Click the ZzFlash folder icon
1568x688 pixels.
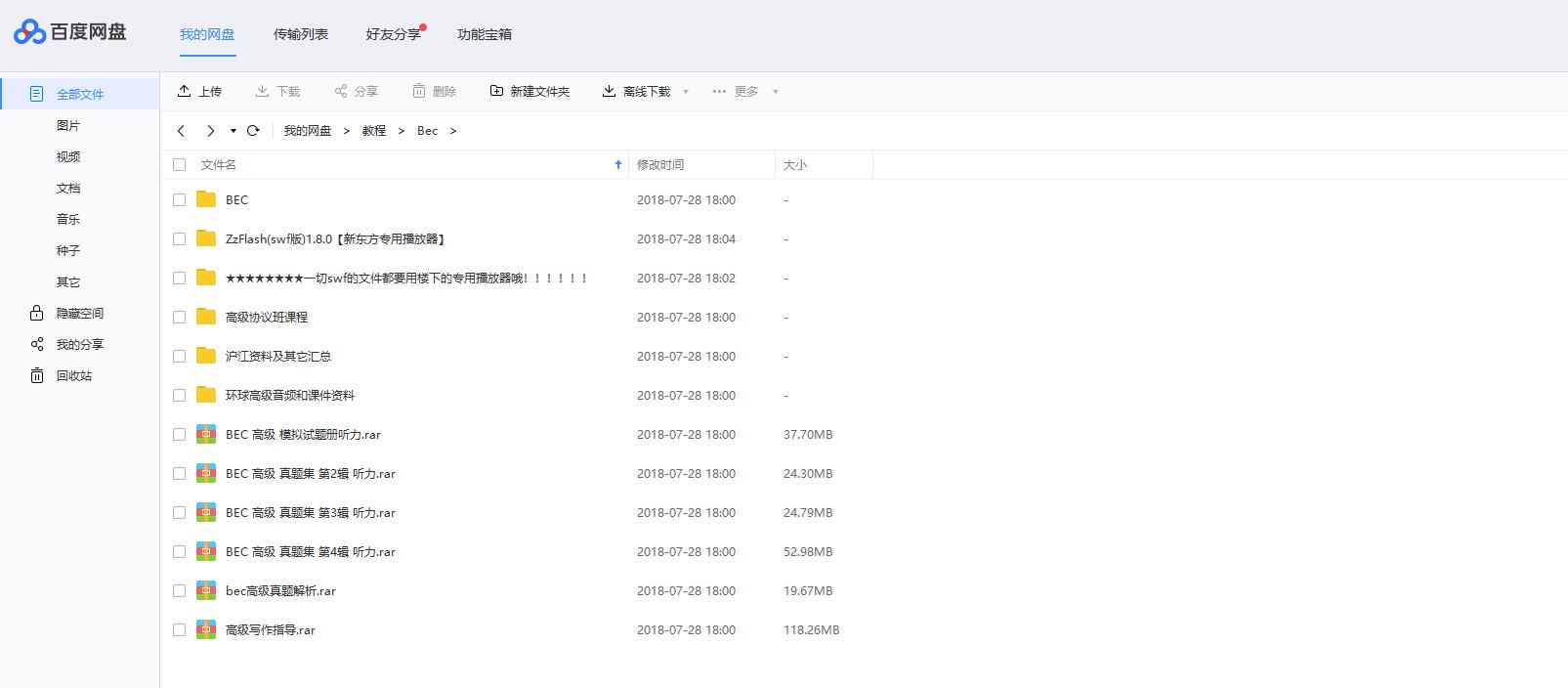(206, 238)
